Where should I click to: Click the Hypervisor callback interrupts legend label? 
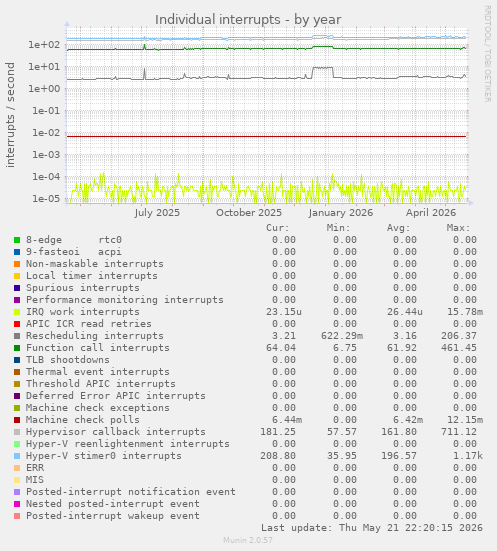click(x=116, y=432)
